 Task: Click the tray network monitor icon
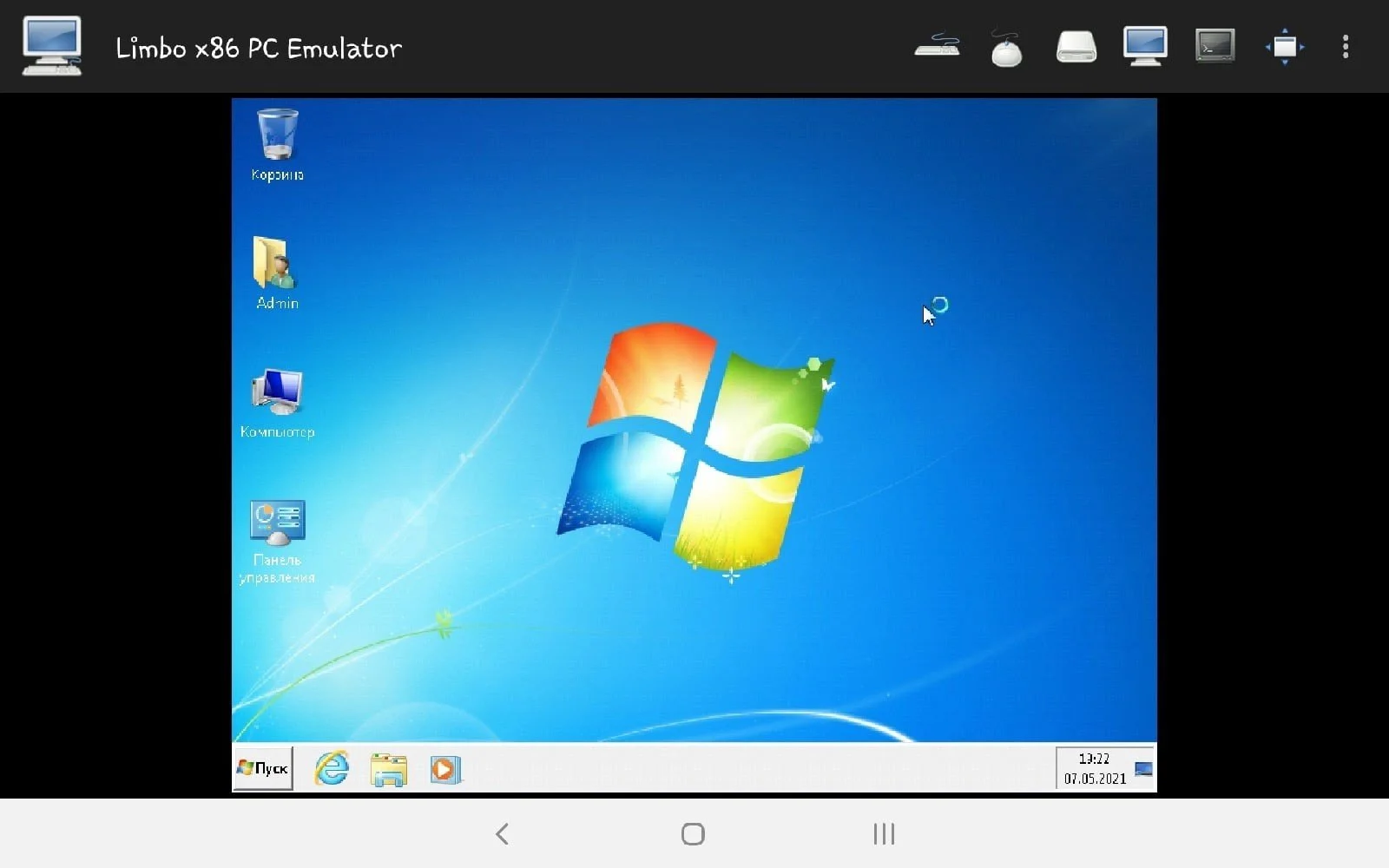tap(1143, 769)
